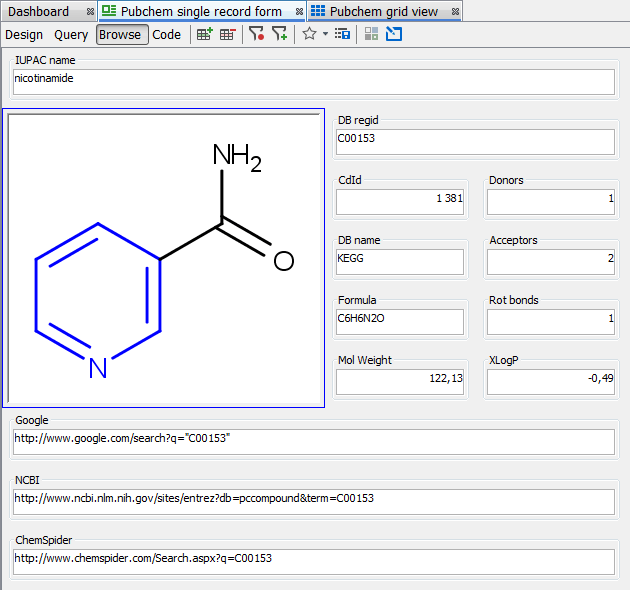630x590 pixels.
Task: Switch to Query mode
Action: [71, 34]
